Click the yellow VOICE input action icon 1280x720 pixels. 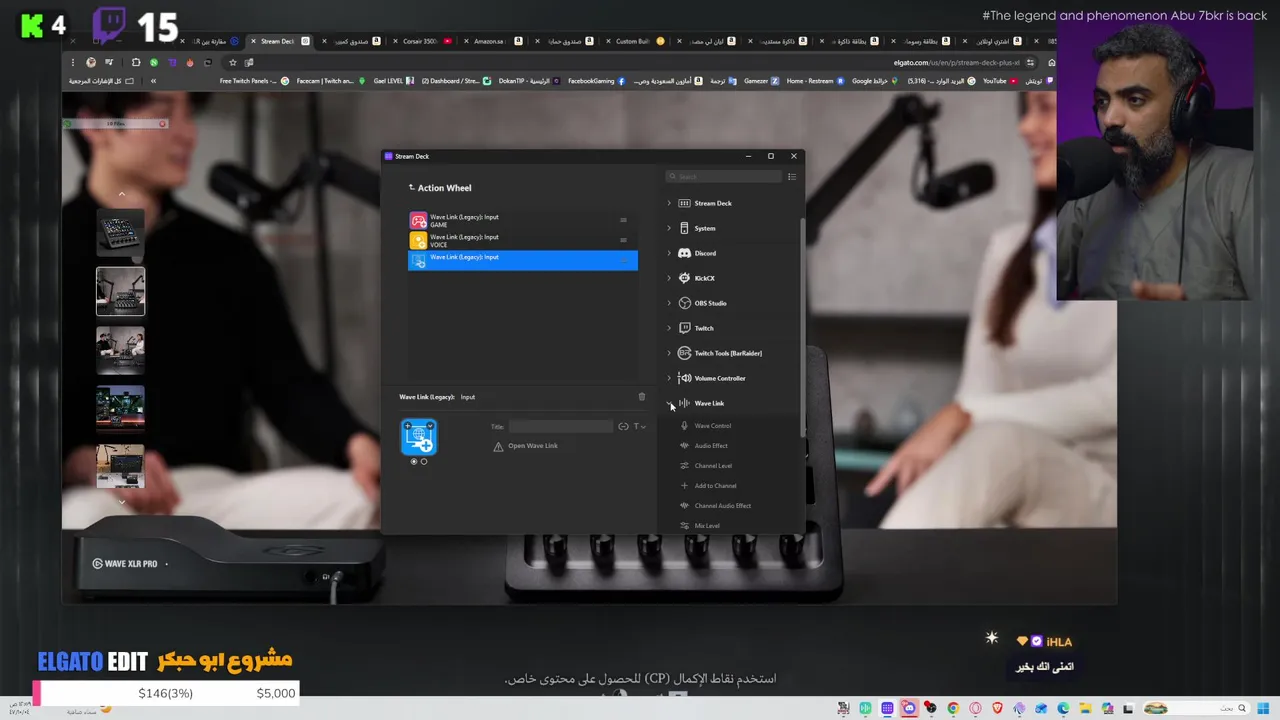[418, 240]
